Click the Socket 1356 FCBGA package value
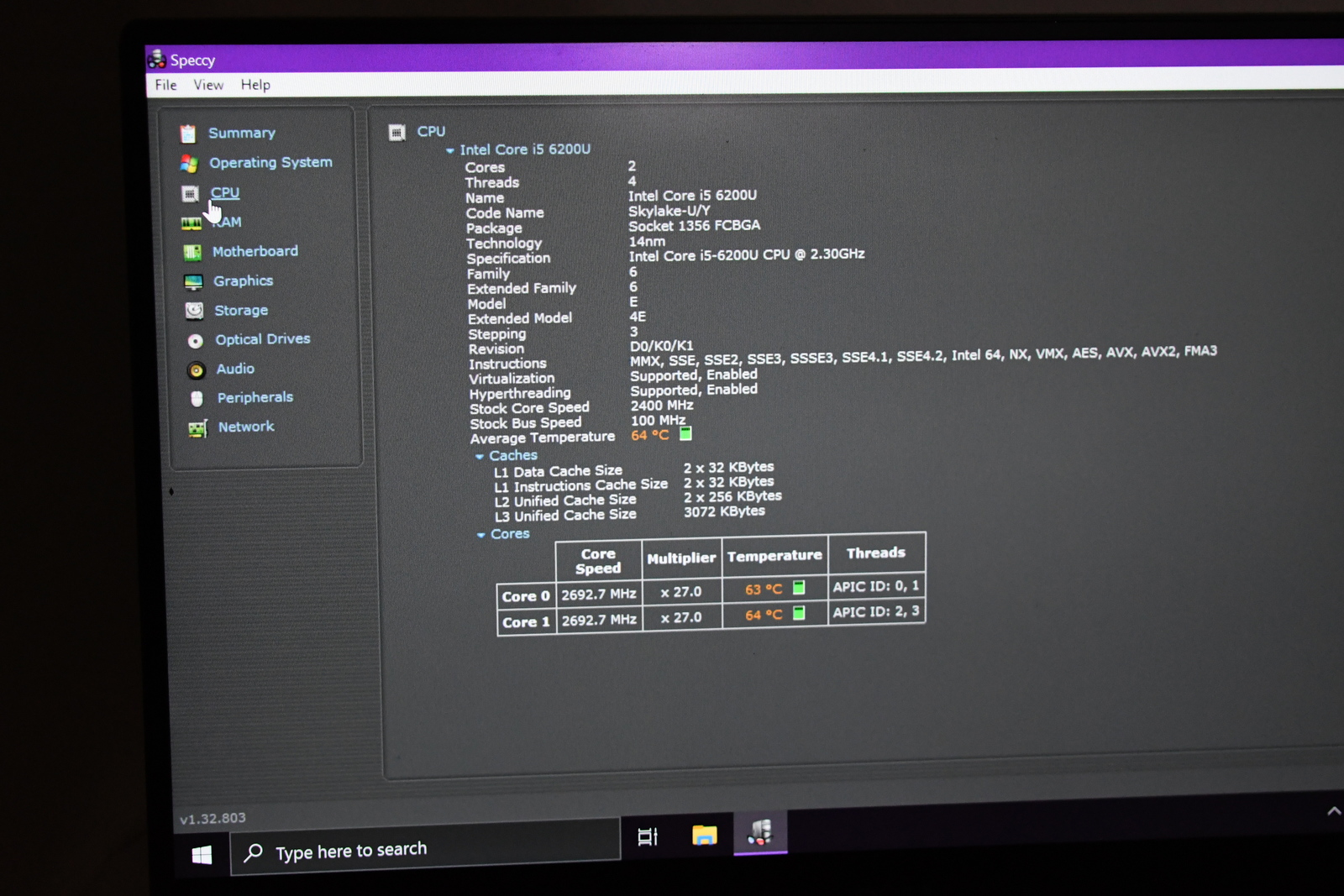 point(695,226)
